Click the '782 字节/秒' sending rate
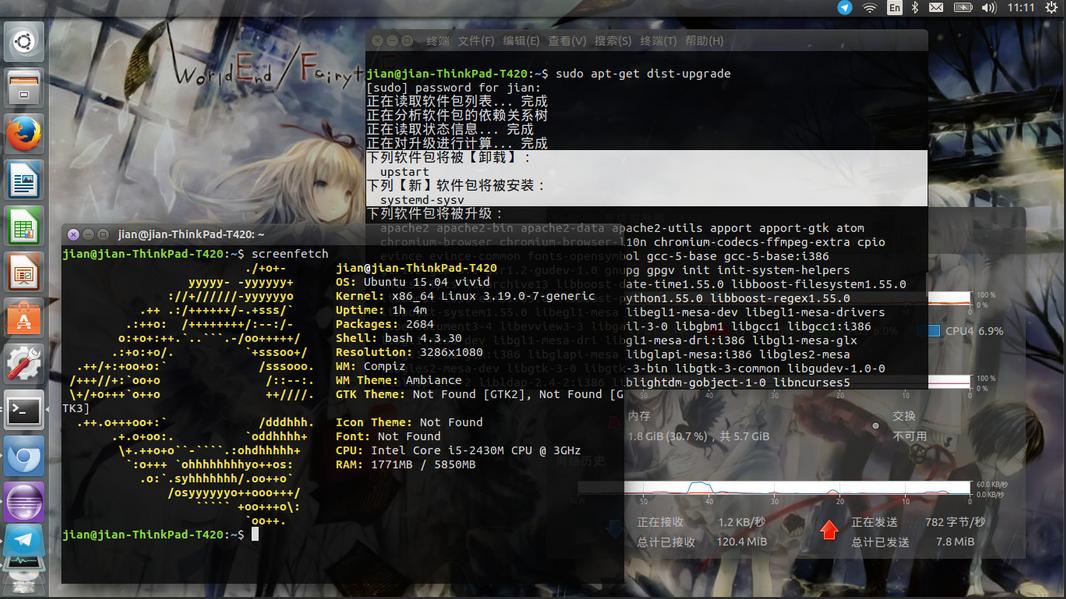1066x599 pixels. coord(955,522)
